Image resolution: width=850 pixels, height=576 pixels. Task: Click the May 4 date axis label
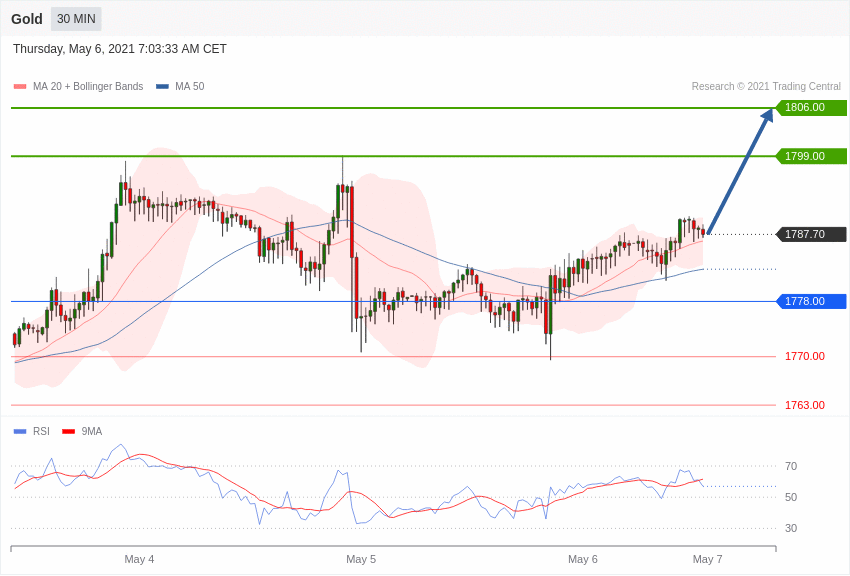[x=139, y=559]
